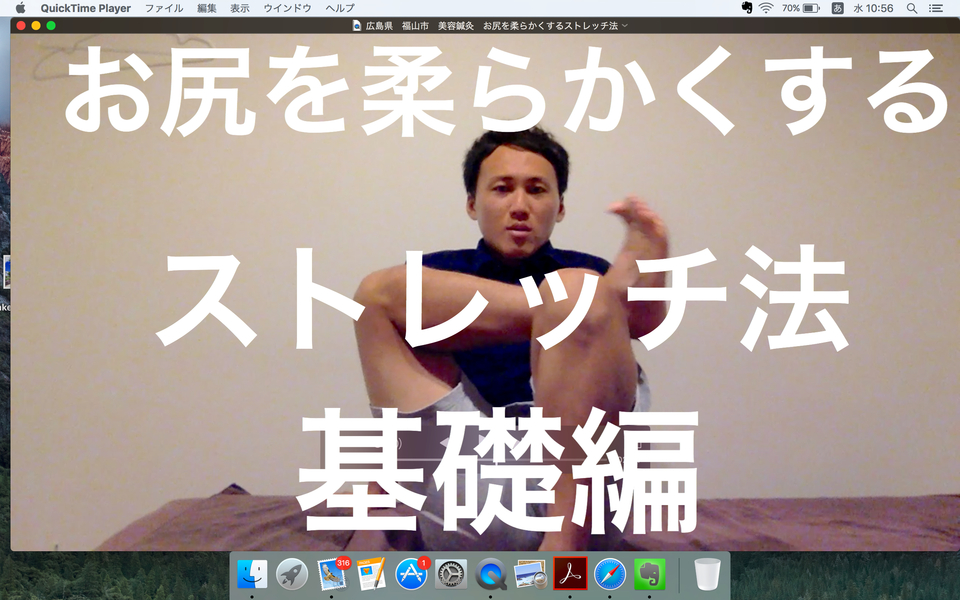Open Pages from the Dock
The width and height of the screenshot is (960, 600).
(371, 574)
